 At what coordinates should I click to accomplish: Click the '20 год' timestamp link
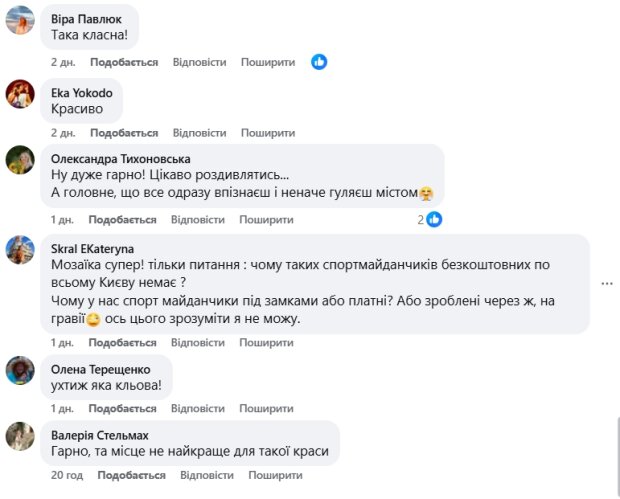66,476
